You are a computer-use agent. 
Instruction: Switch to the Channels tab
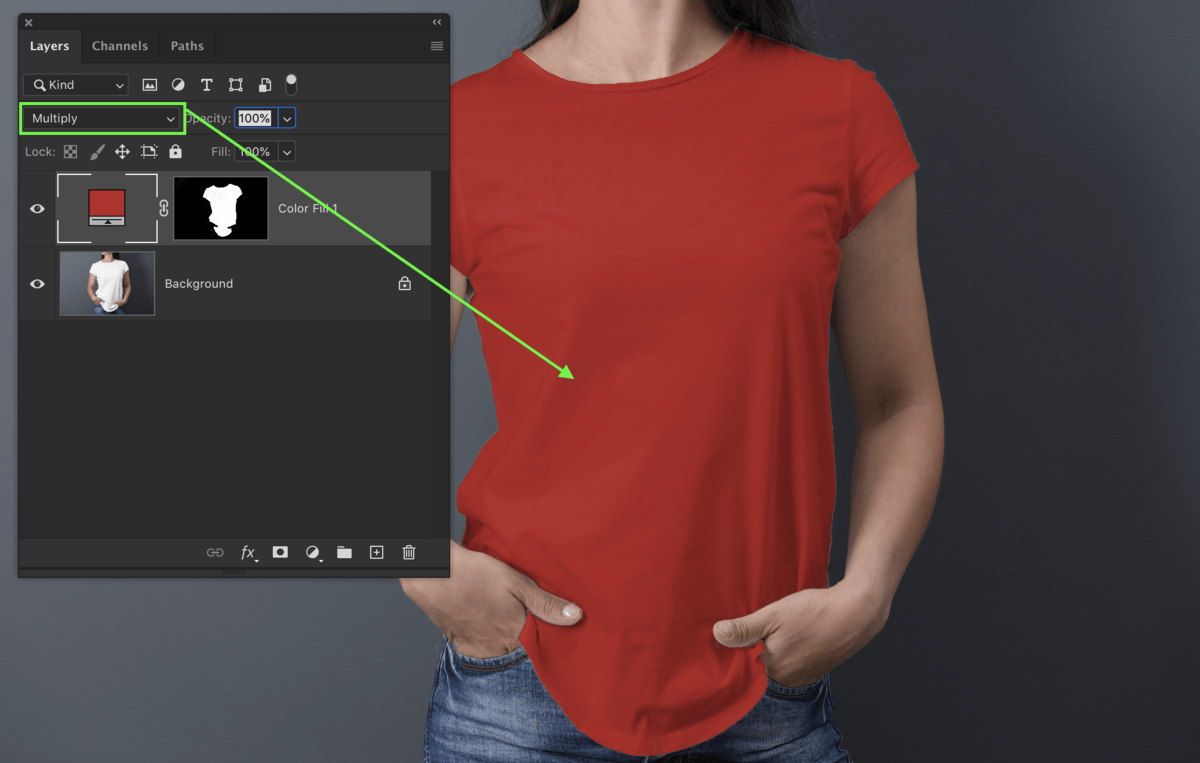tap(120, 46)
